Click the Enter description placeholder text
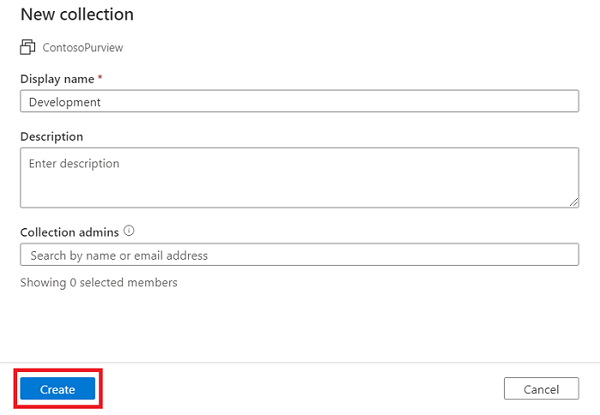This screenshot has width=600, height=415. click(x=75, y=163)
